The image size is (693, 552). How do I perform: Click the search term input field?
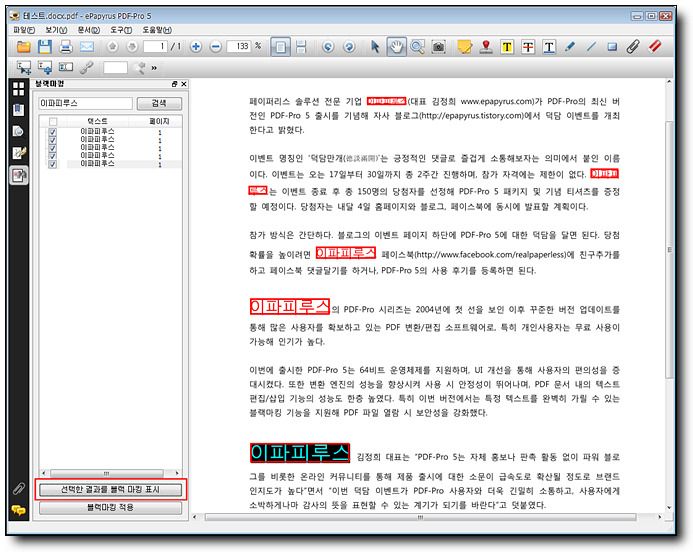85,103
